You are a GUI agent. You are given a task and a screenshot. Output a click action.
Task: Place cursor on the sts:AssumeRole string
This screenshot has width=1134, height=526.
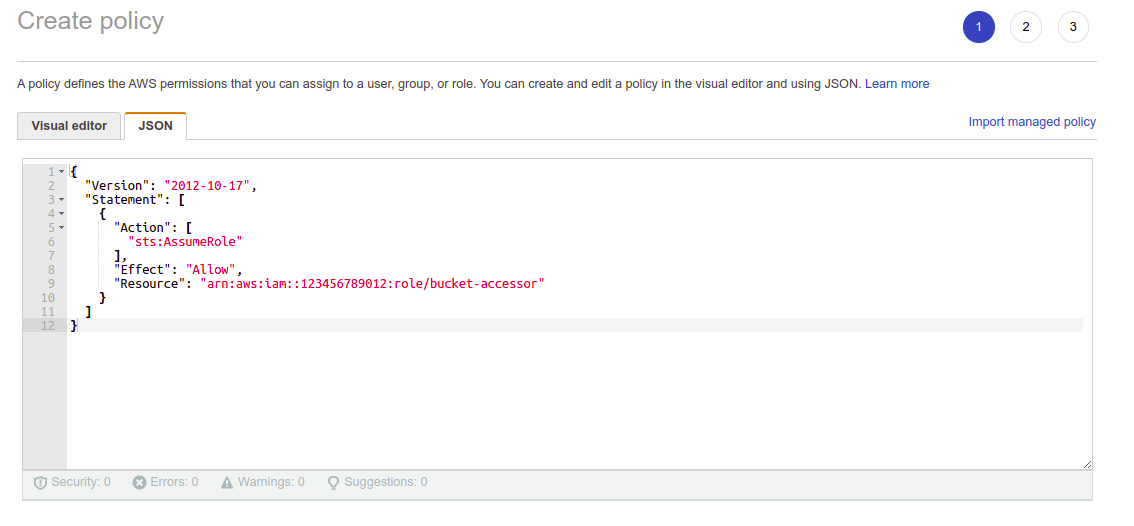click(186, 241)
